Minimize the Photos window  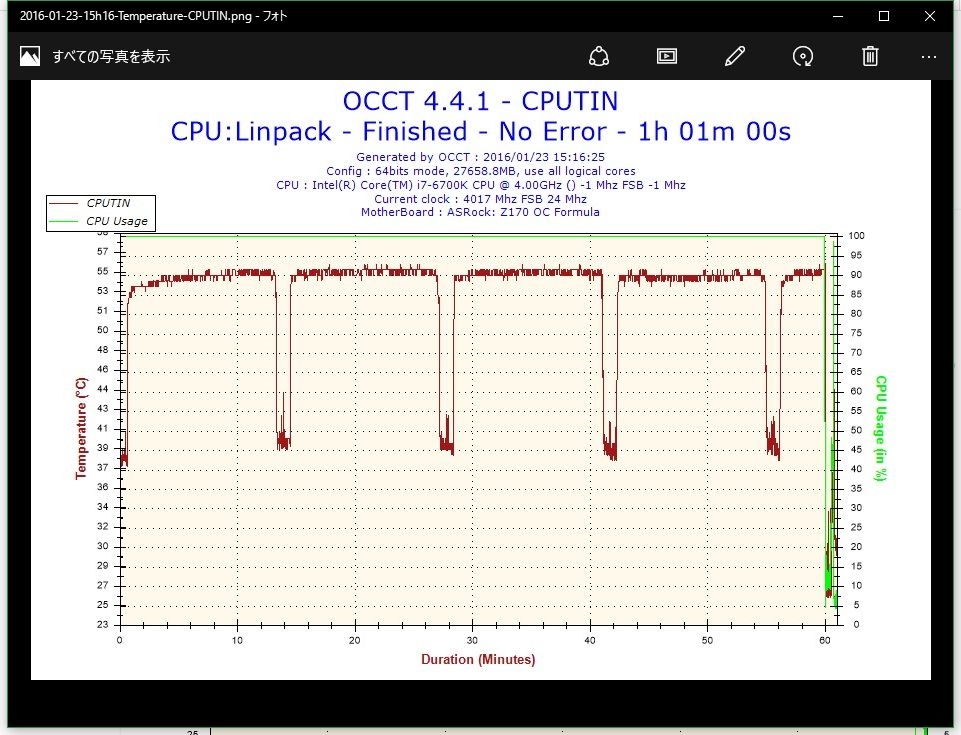point(838,16)
